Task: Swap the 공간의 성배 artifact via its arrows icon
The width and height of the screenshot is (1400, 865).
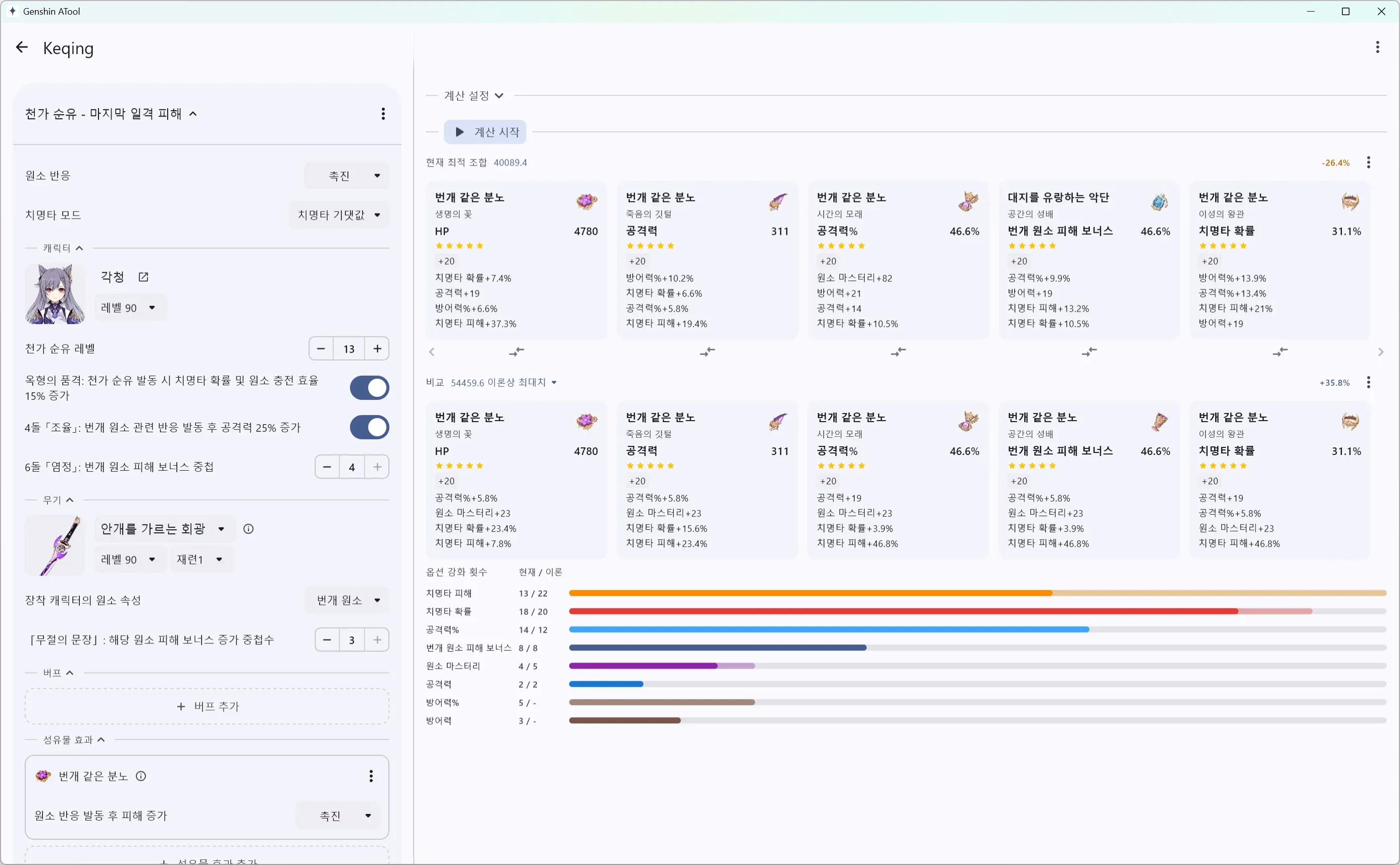Action: (x=1089, y=352)
